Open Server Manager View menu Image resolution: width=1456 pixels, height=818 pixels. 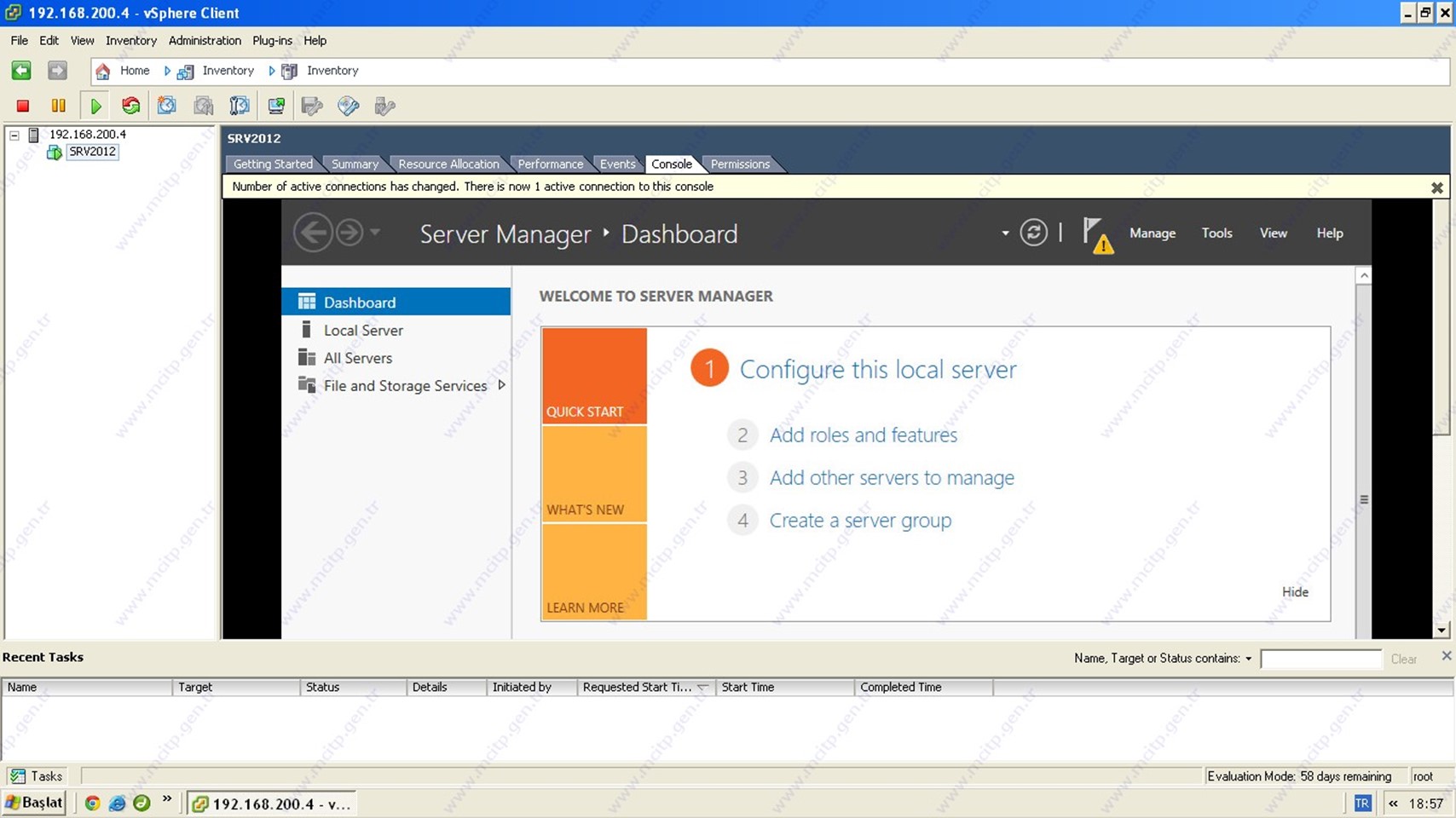point(1274,233)
